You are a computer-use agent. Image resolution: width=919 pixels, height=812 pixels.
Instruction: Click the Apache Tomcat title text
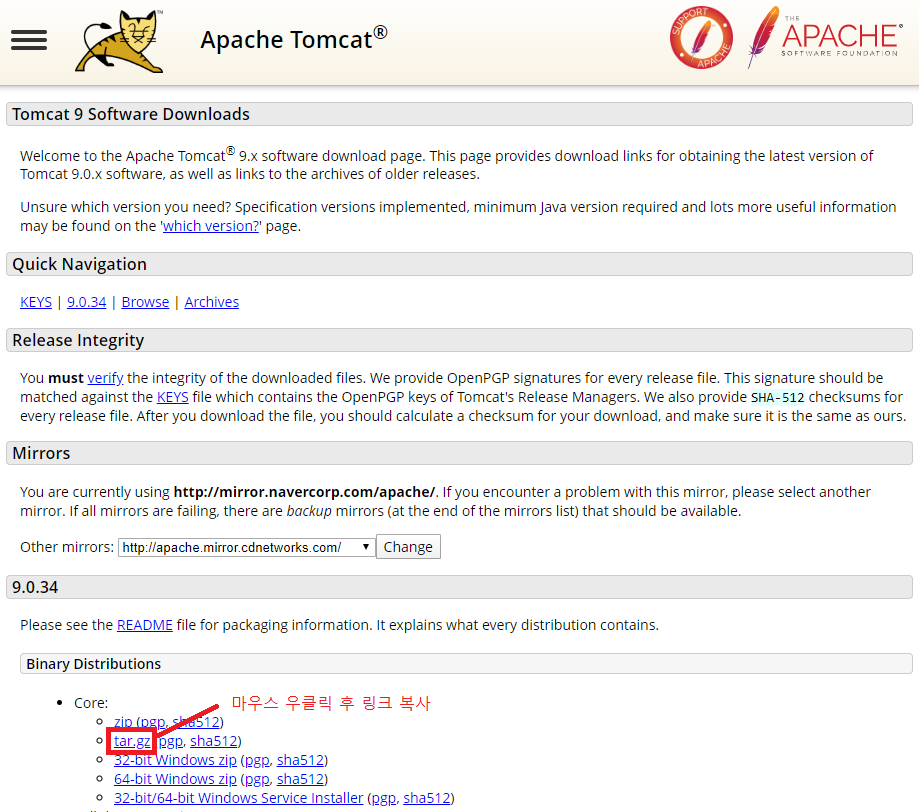pos(294,39)
